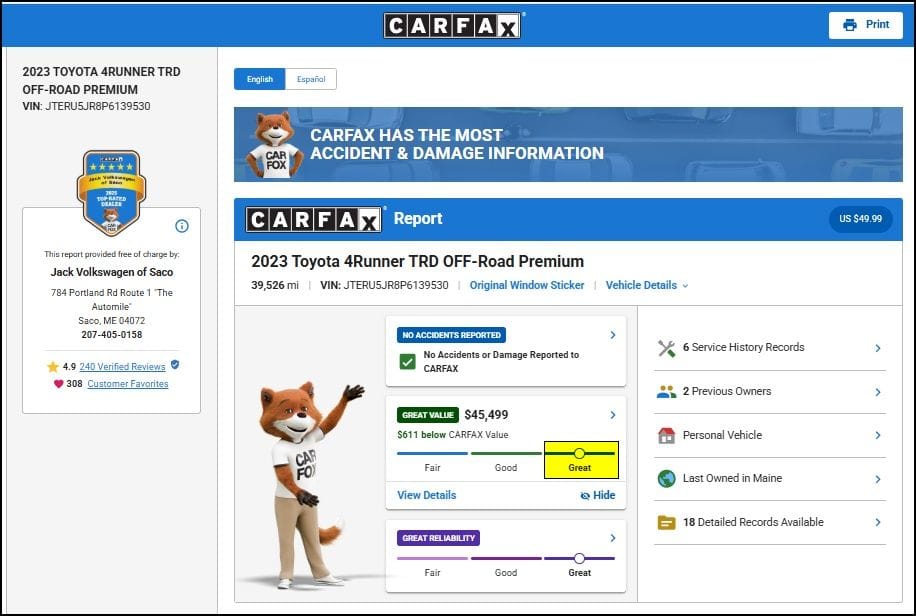Image resolution: width=916 pixels, height=616 pixels.
Task: Open 6 Service History Records chevron
Action: click(x=877, y=348)
